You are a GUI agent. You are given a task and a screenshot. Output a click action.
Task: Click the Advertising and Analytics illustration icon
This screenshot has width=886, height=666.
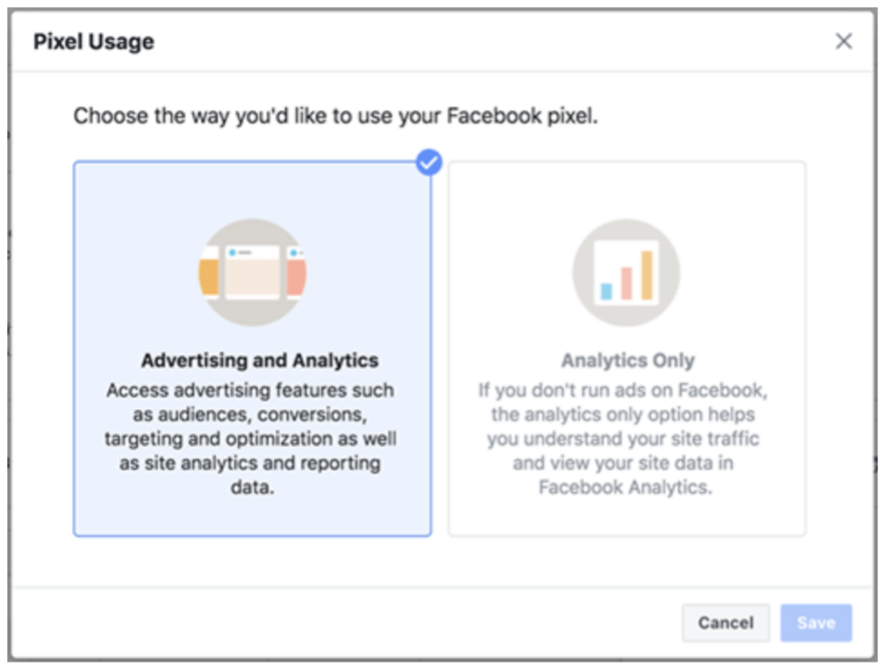[252, 272]
